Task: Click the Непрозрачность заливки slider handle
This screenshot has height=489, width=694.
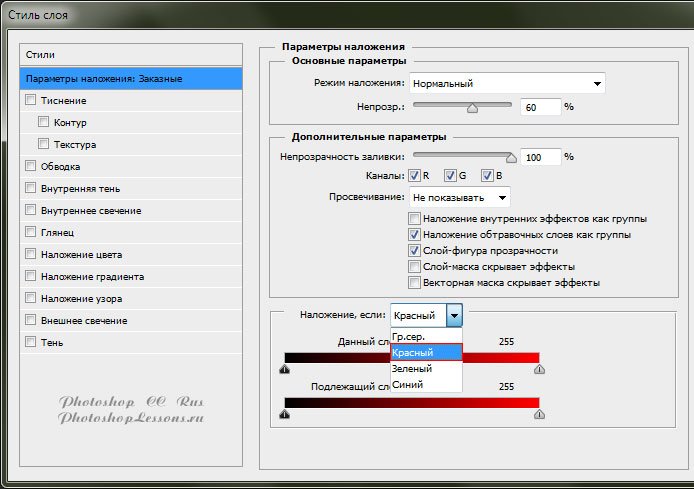Action: [511, 157]
